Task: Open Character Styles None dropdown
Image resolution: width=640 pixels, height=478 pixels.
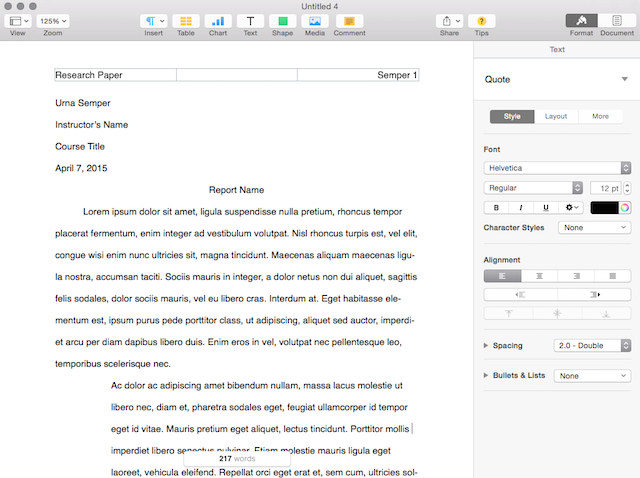Action: [x=594, y=227]
